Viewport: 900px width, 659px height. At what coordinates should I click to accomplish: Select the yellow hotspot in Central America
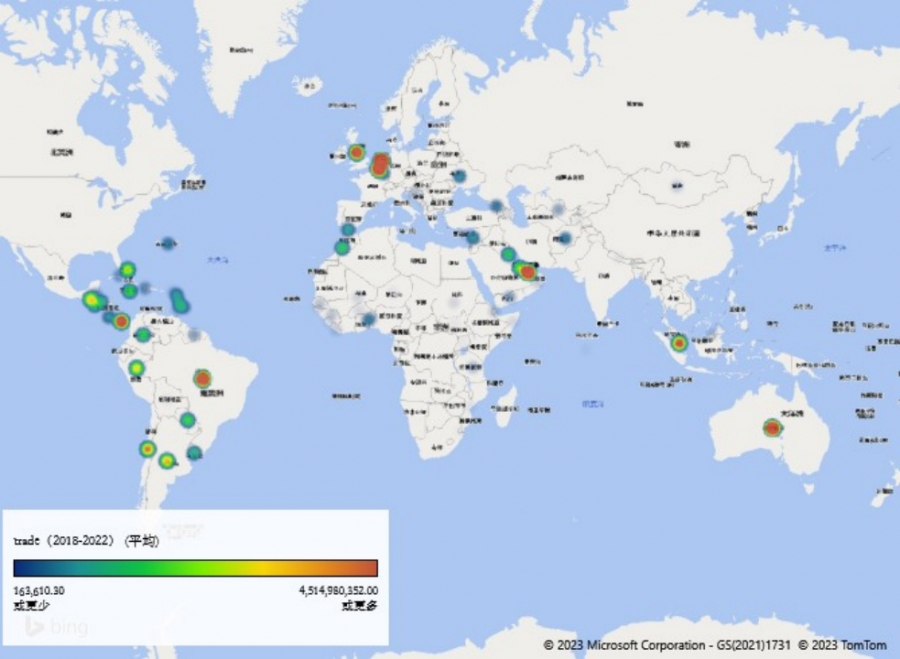[x=92, y=299]
